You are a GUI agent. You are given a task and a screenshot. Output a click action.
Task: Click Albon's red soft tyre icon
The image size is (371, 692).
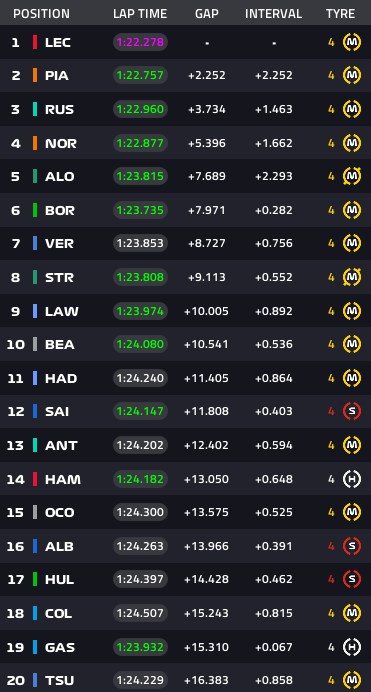(x=352, y=546)
